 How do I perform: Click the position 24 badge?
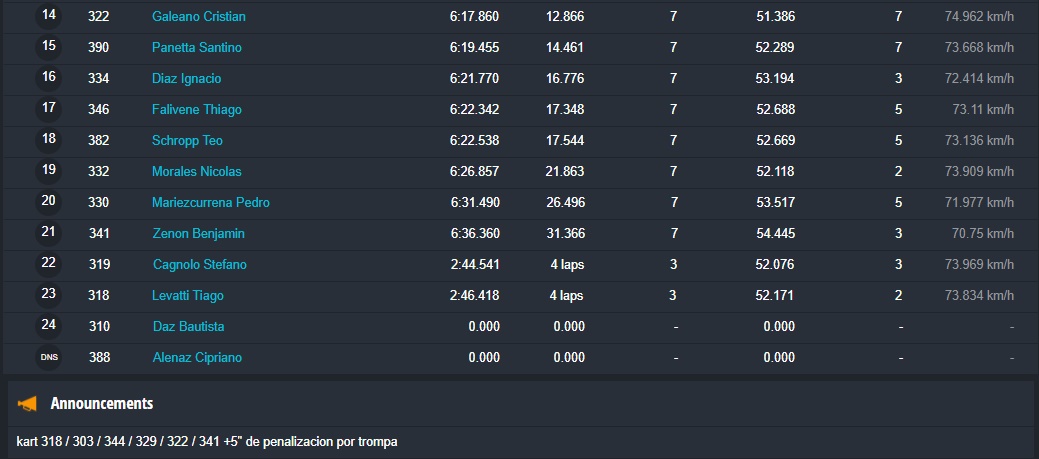pos(49,325)
